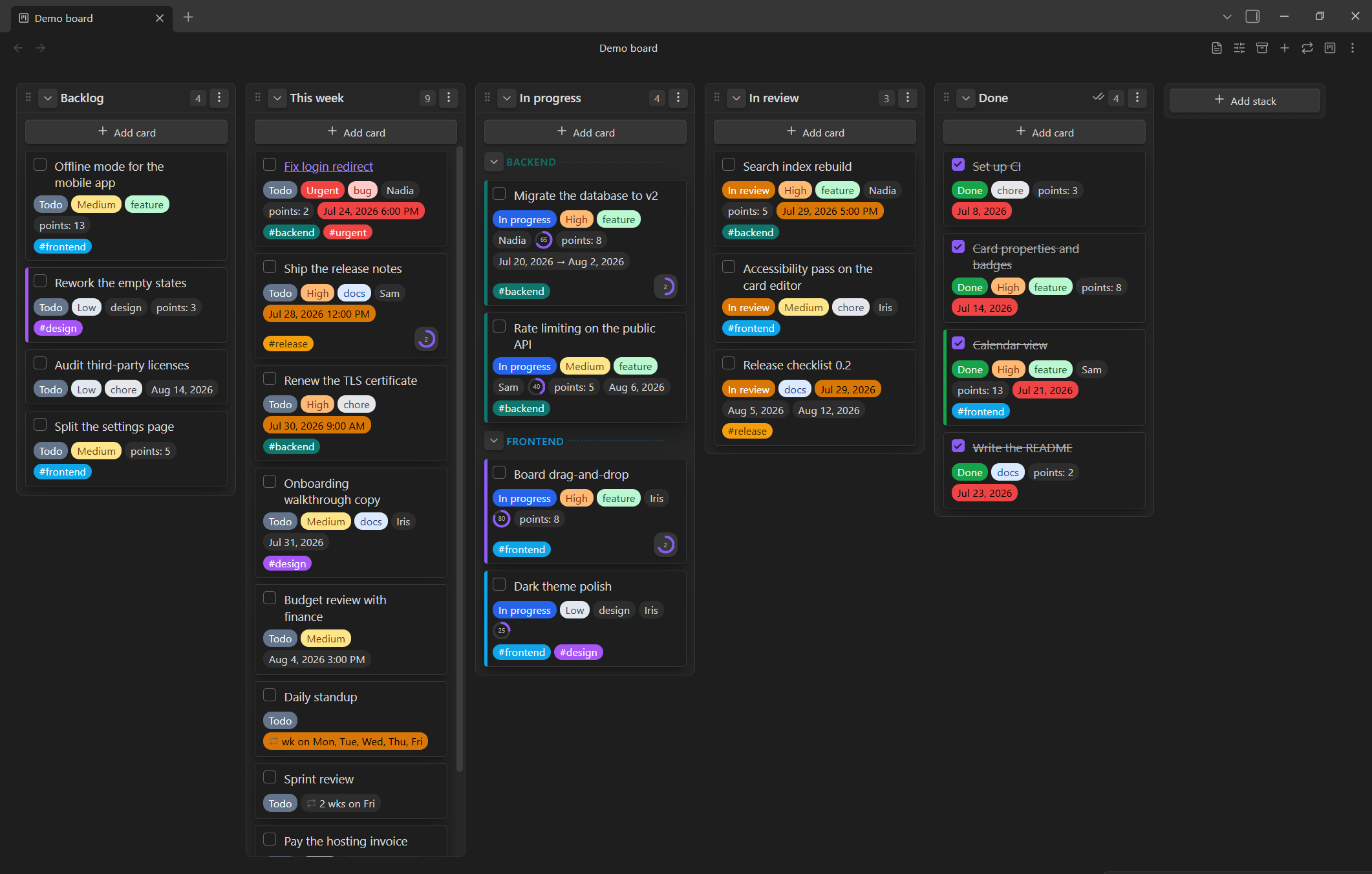Viewport: 1372px width, 874px height.
Task: Click the Backlog card count badge 4
Action: 198,98
